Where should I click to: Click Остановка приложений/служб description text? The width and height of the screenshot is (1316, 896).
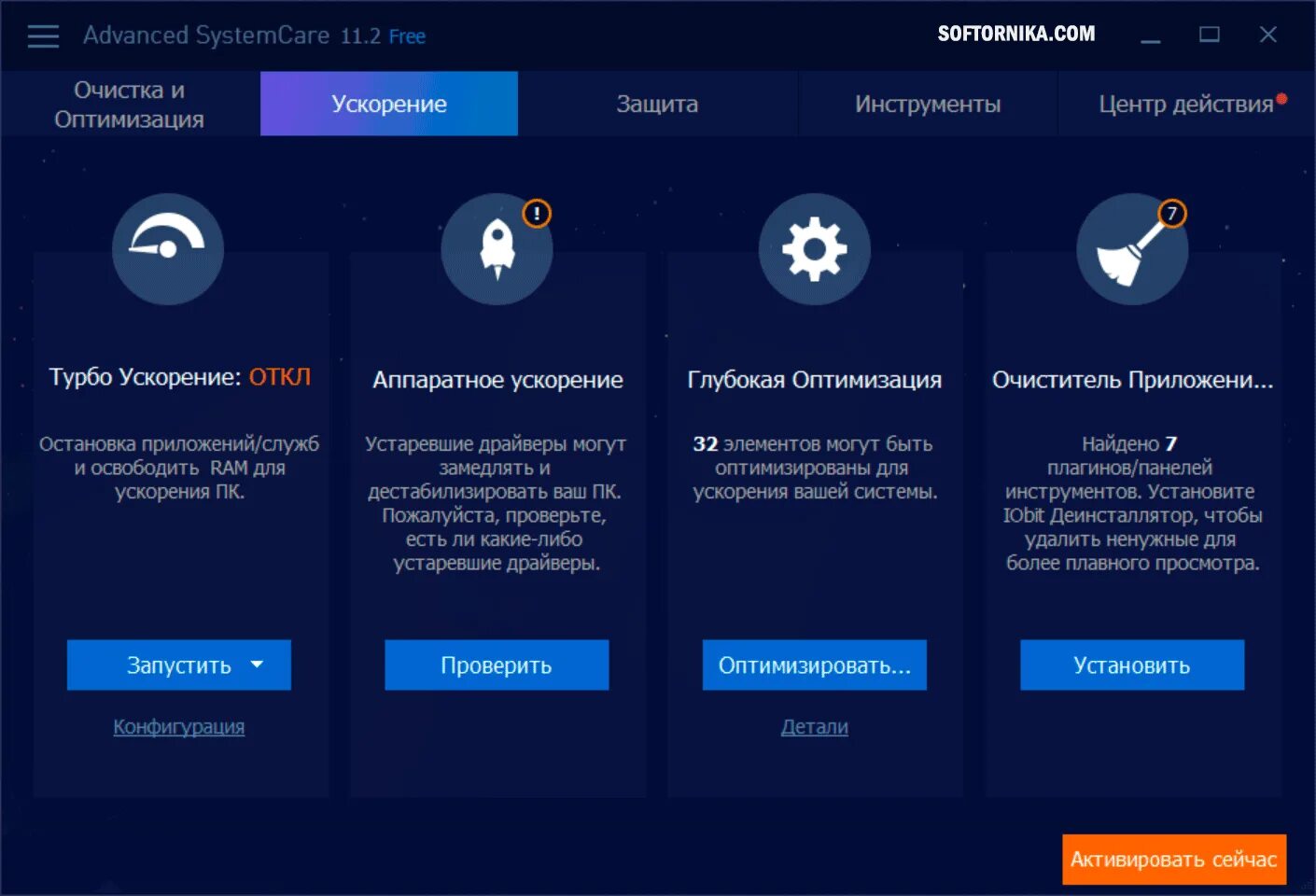pos(179,468)
